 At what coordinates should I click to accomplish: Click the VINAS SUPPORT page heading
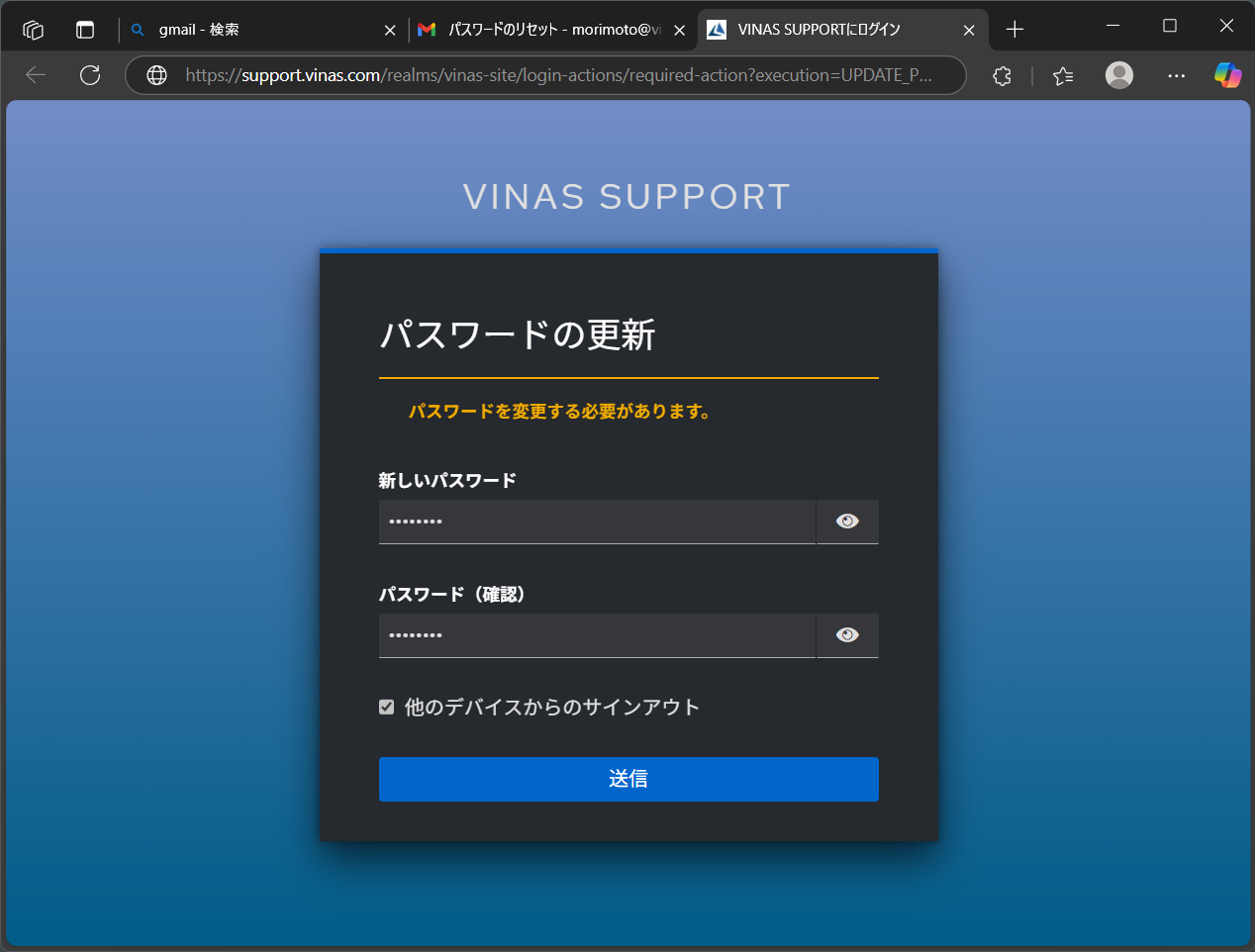[627, 197]
